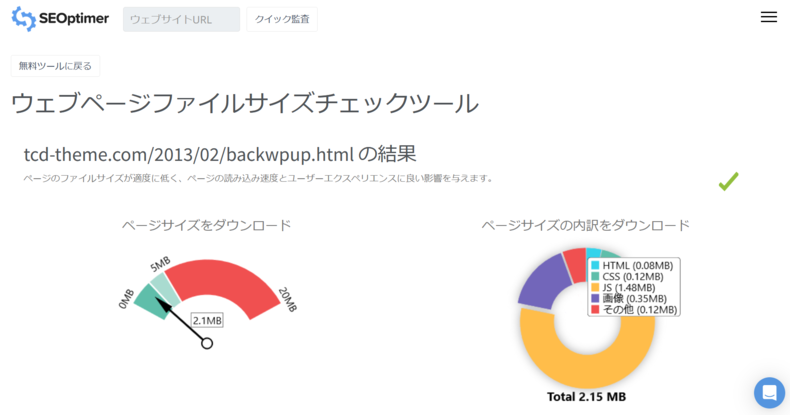Click the CSS (0.12MB) legend entry
This screenshot has width=790, height=415.
coord(627,276)
